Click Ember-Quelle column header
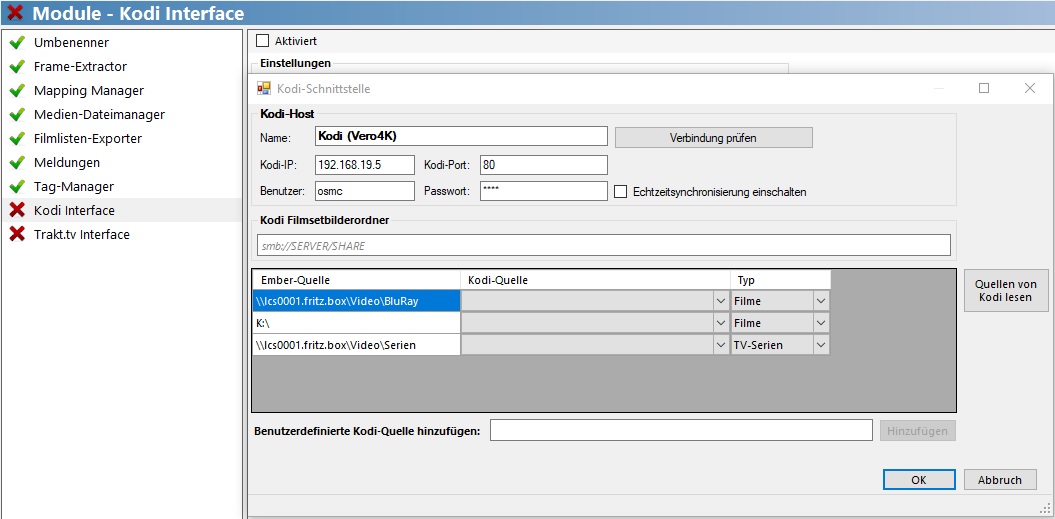Screen dimensions: 1055x519 point(357,280)
